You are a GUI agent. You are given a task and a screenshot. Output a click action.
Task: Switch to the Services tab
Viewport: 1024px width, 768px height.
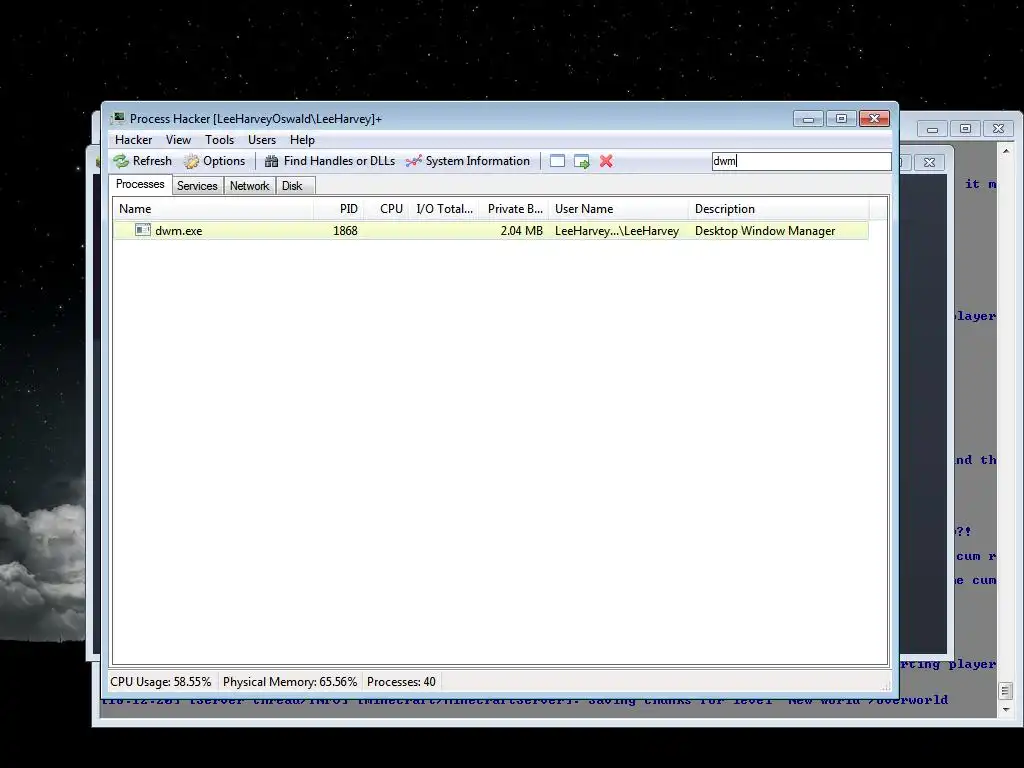pyautogui.click(x=197, y=186)
